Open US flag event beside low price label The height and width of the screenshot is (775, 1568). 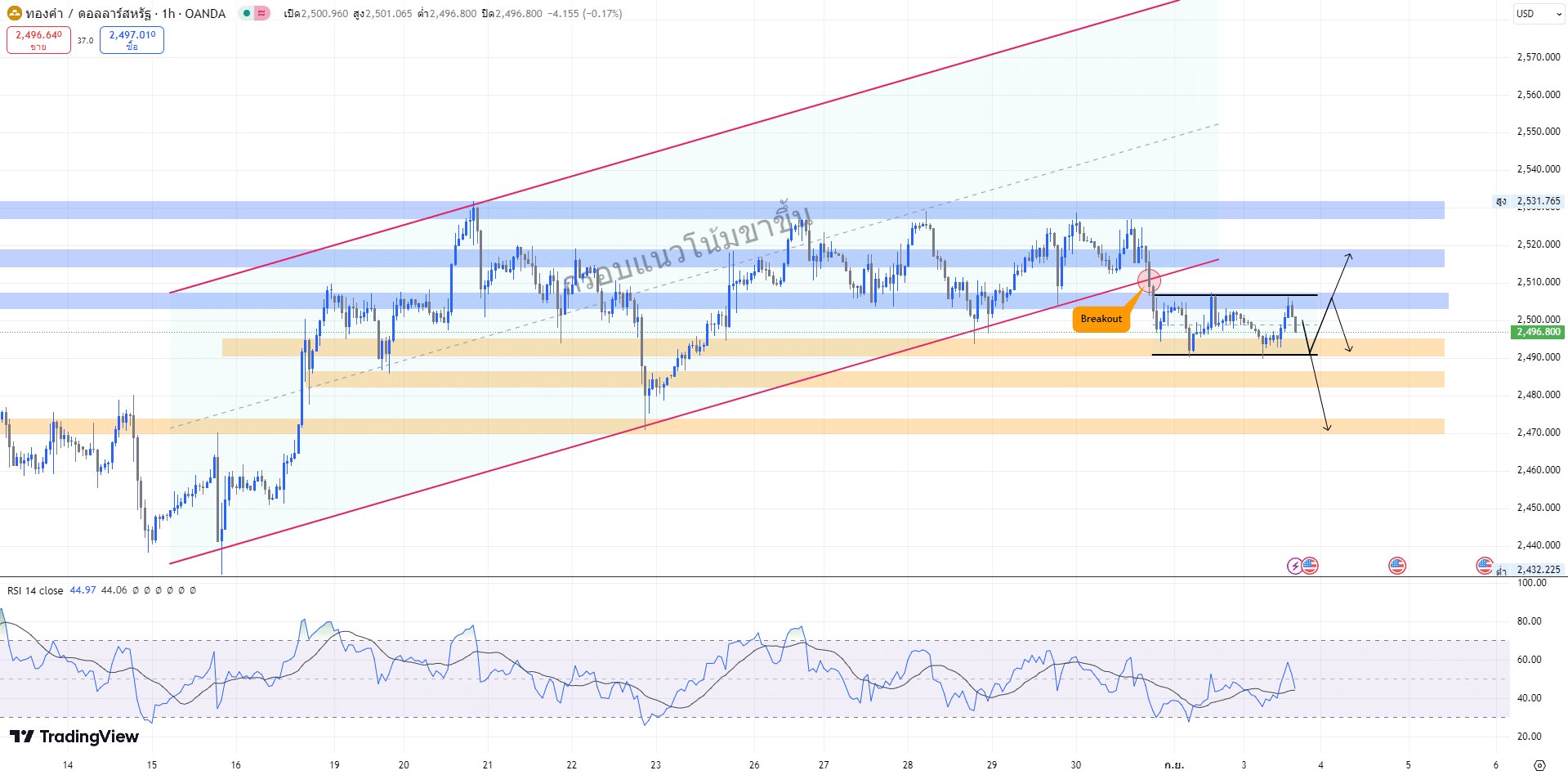coord(1485,566)
